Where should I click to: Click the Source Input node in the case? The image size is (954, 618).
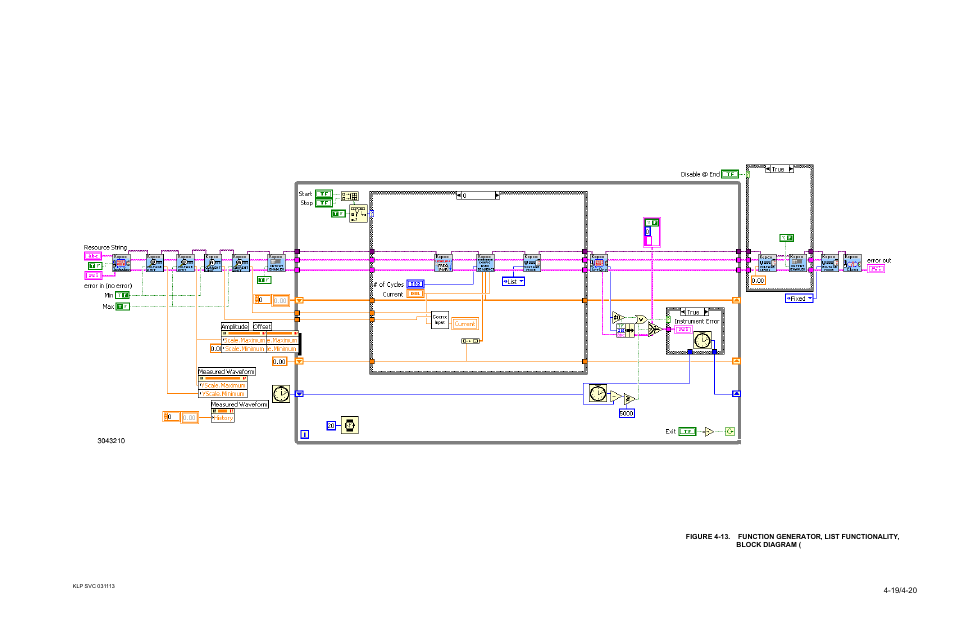coord(440,320)
